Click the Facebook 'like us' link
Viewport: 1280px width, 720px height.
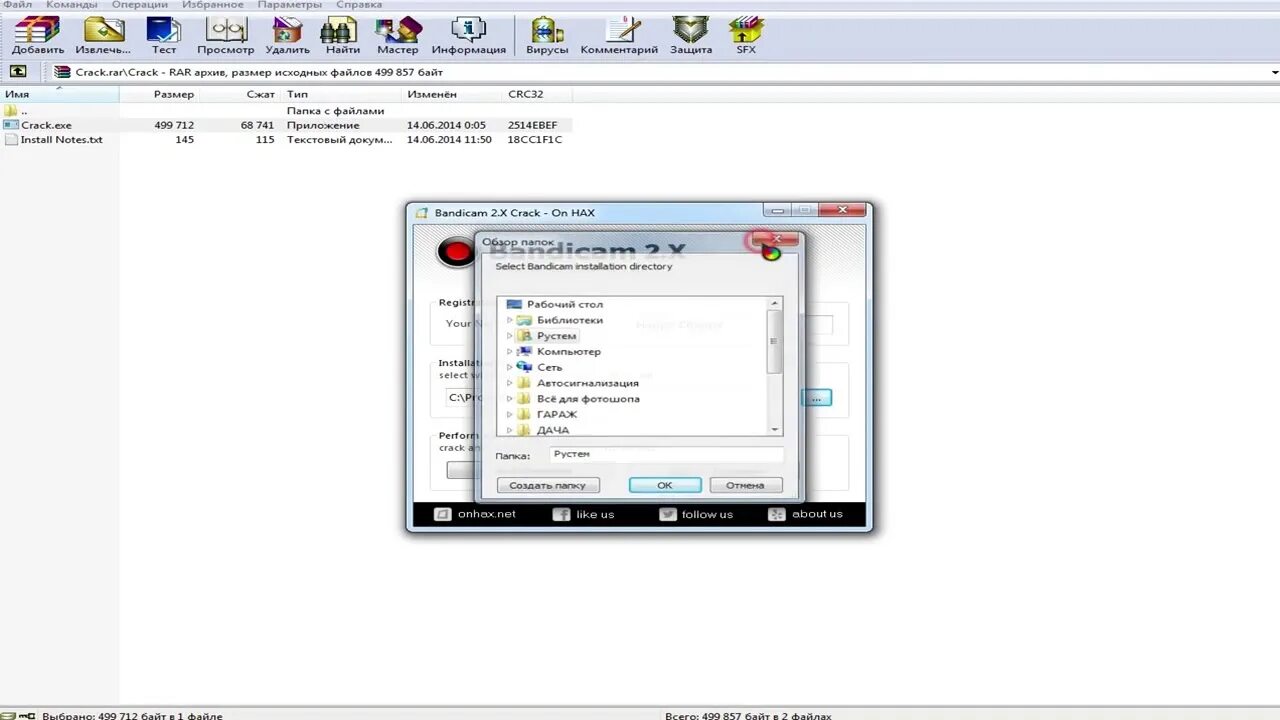(x=585, y=514)
